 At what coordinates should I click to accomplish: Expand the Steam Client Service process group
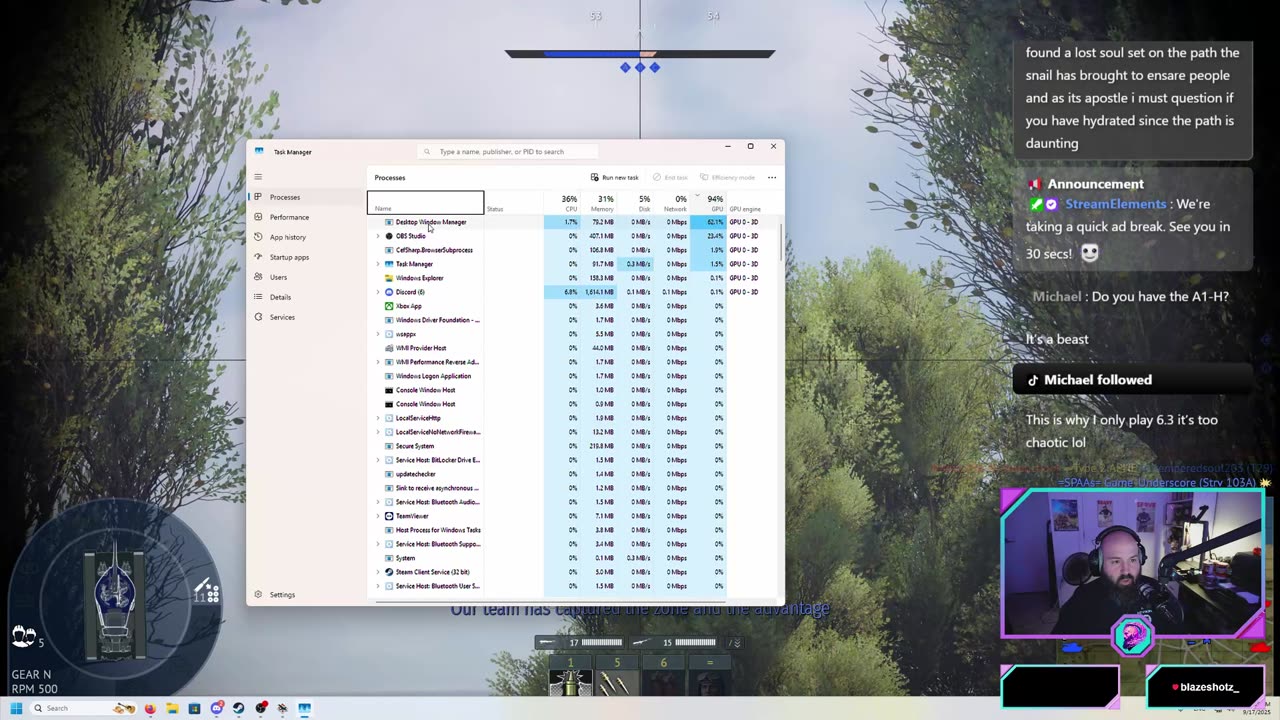coord(377,572)
